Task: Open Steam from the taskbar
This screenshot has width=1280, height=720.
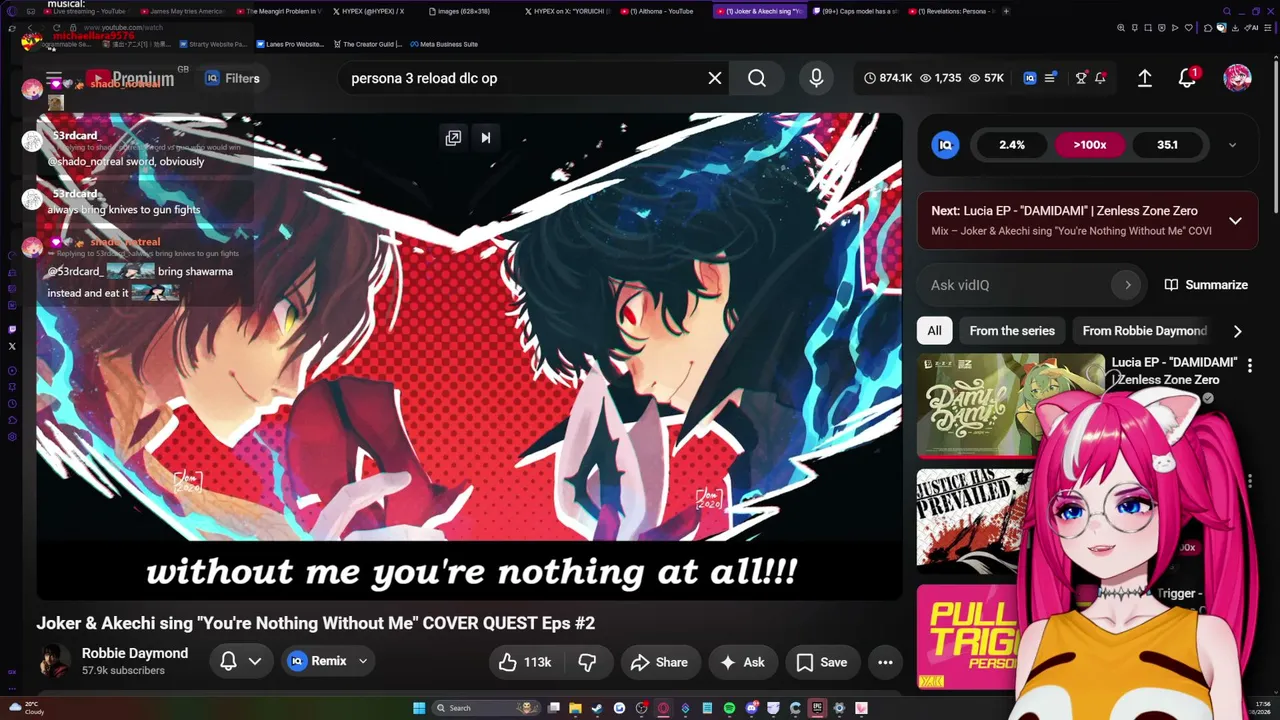Action: pyautogui.click(x=597, y=708)
